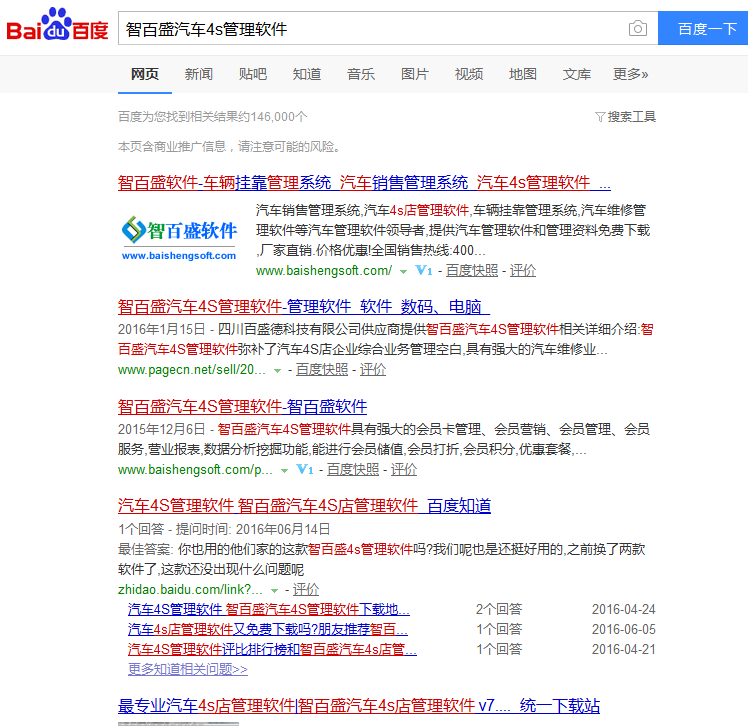Click 评价 for baishengsoft.com/p... result
Image resolution: width=748 pixels, height=726 pixels.
(x=404, y=469)
